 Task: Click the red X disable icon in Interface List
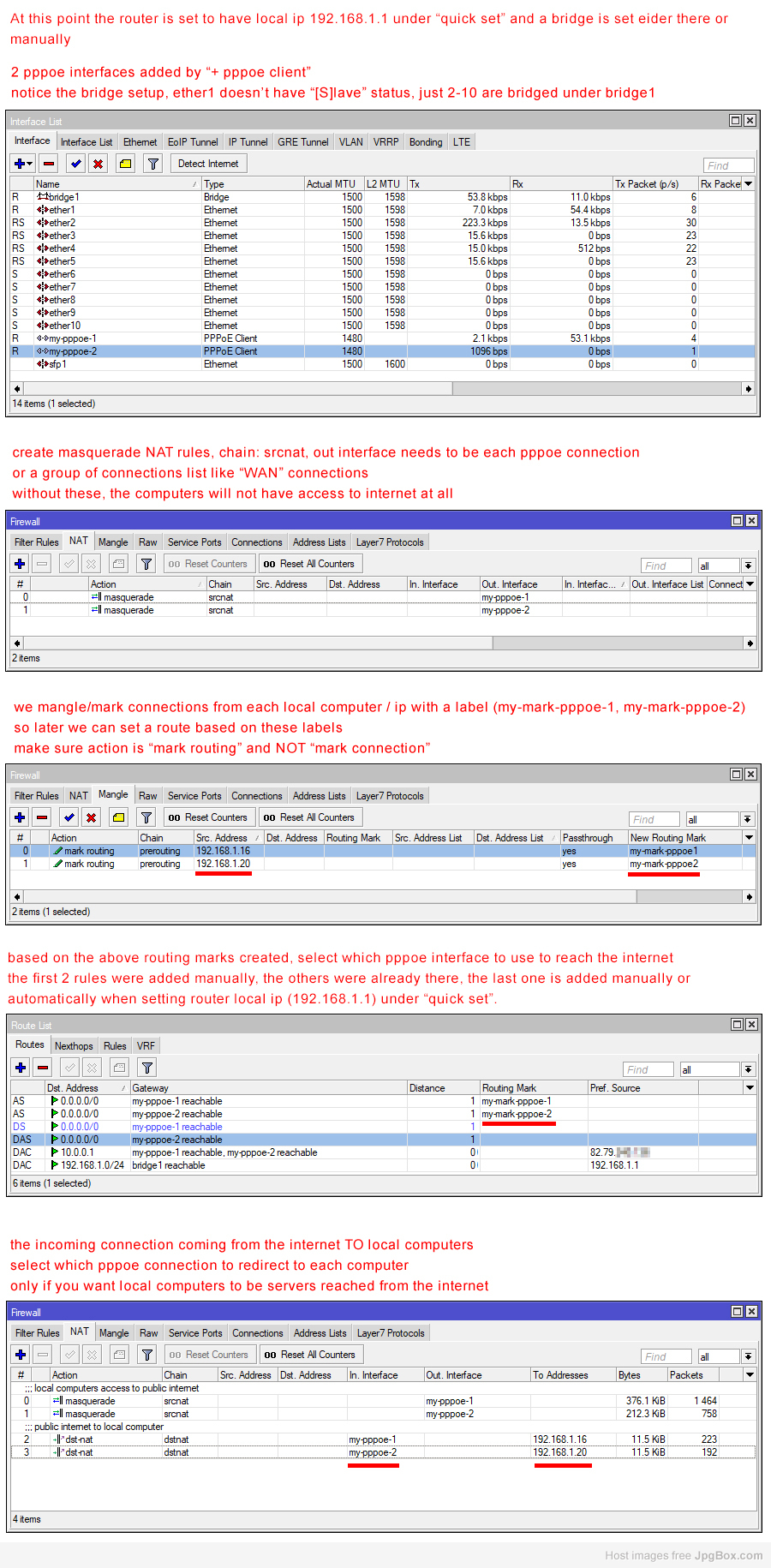(98, 164)
